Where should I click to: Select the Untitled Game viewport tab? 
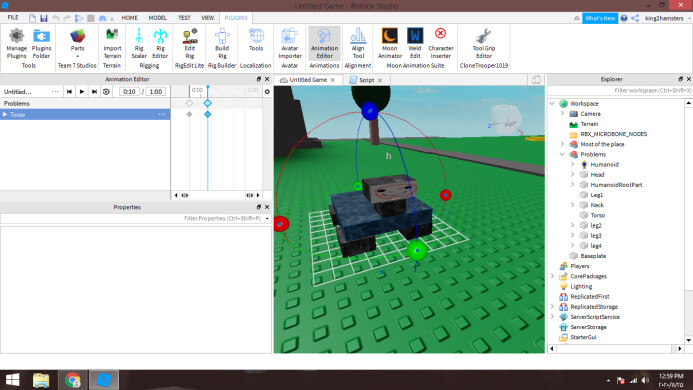point(308,80)
